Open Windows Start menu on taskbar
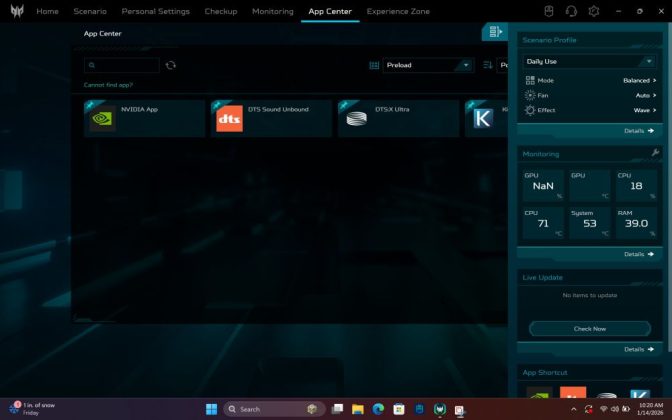672x420 pixels. click(211, 409)
